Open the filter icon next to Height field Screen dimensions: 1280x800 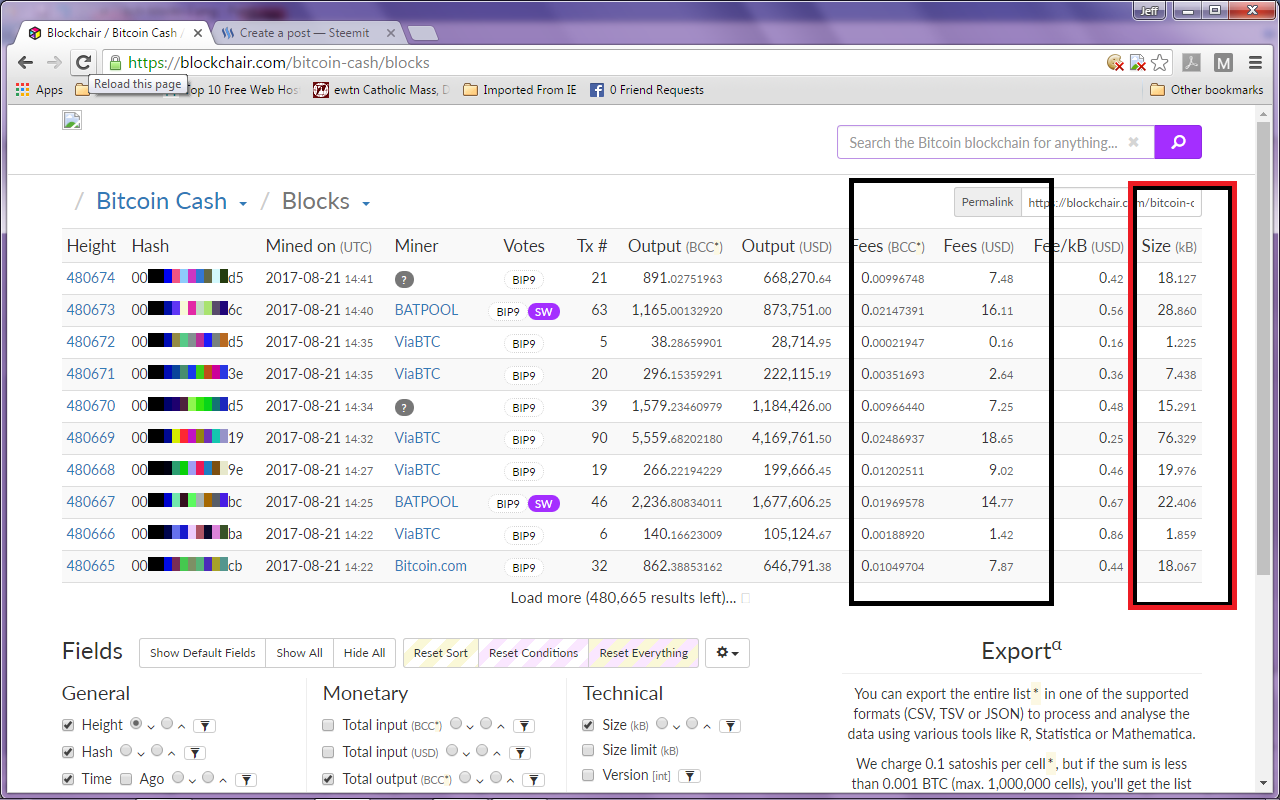203,726
